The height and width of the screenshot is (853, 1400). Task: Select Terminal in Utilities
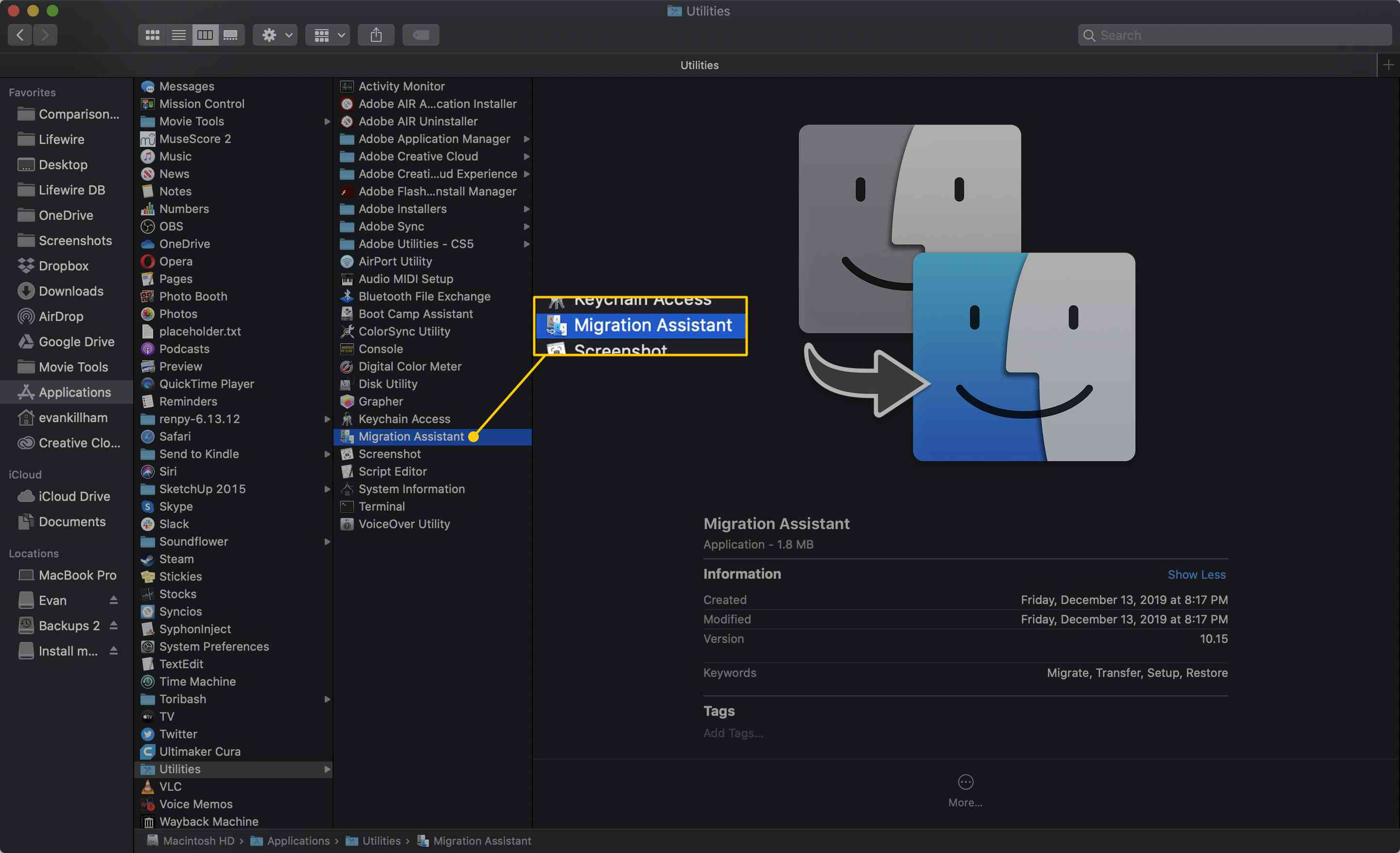tap(433, 506)
